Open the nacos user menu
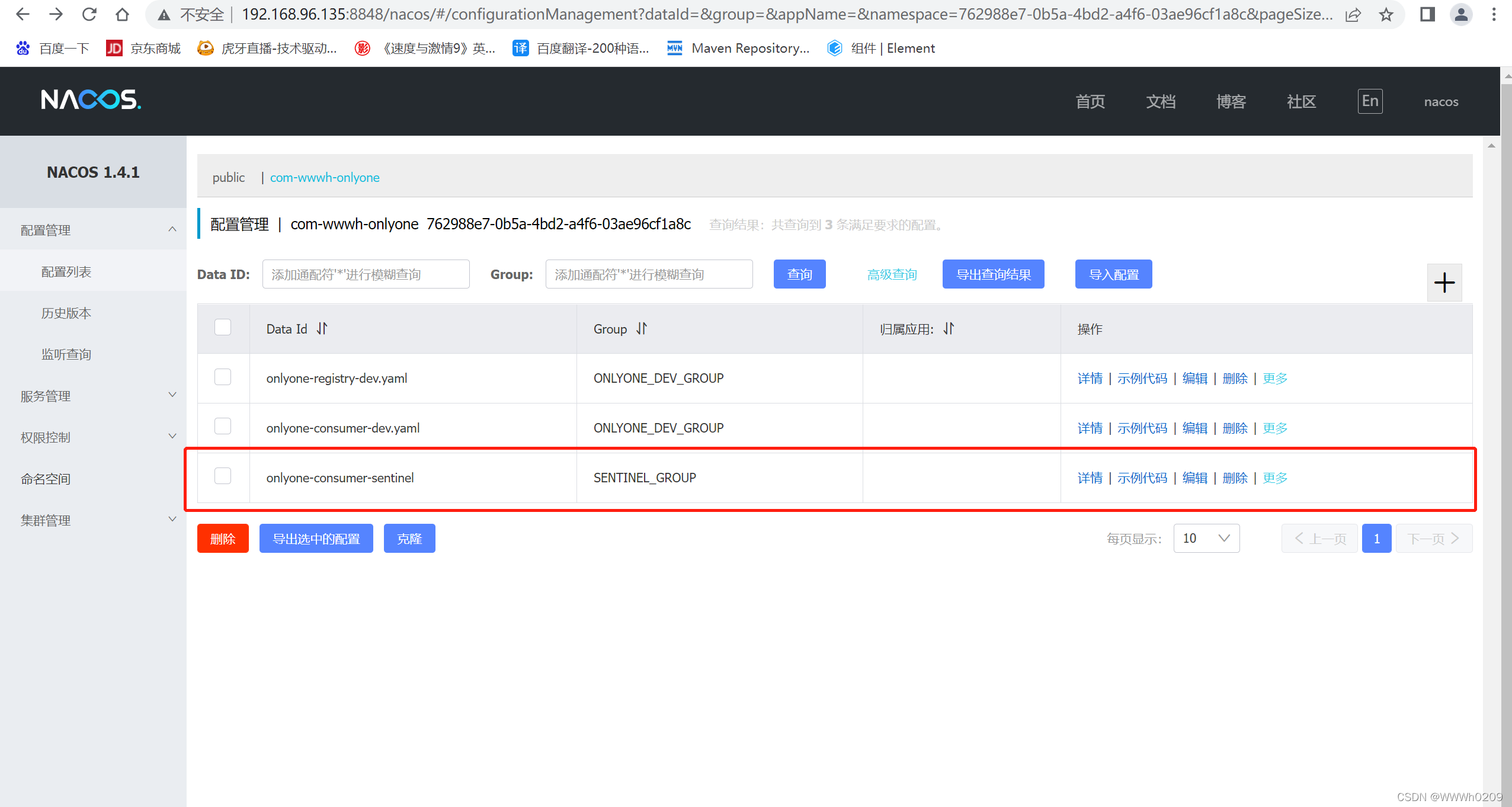 click(x=1441, y=101)
